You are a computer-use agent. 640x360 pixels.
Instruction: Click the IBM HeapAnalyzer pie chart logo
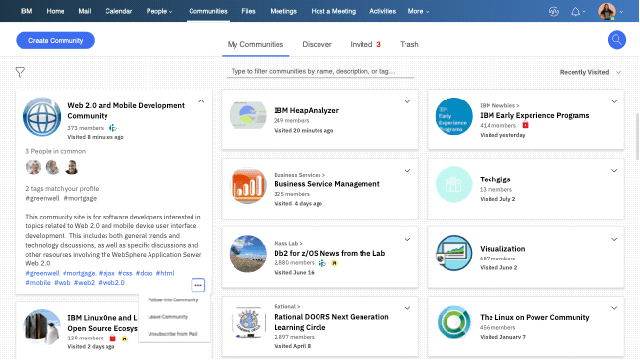248,116
